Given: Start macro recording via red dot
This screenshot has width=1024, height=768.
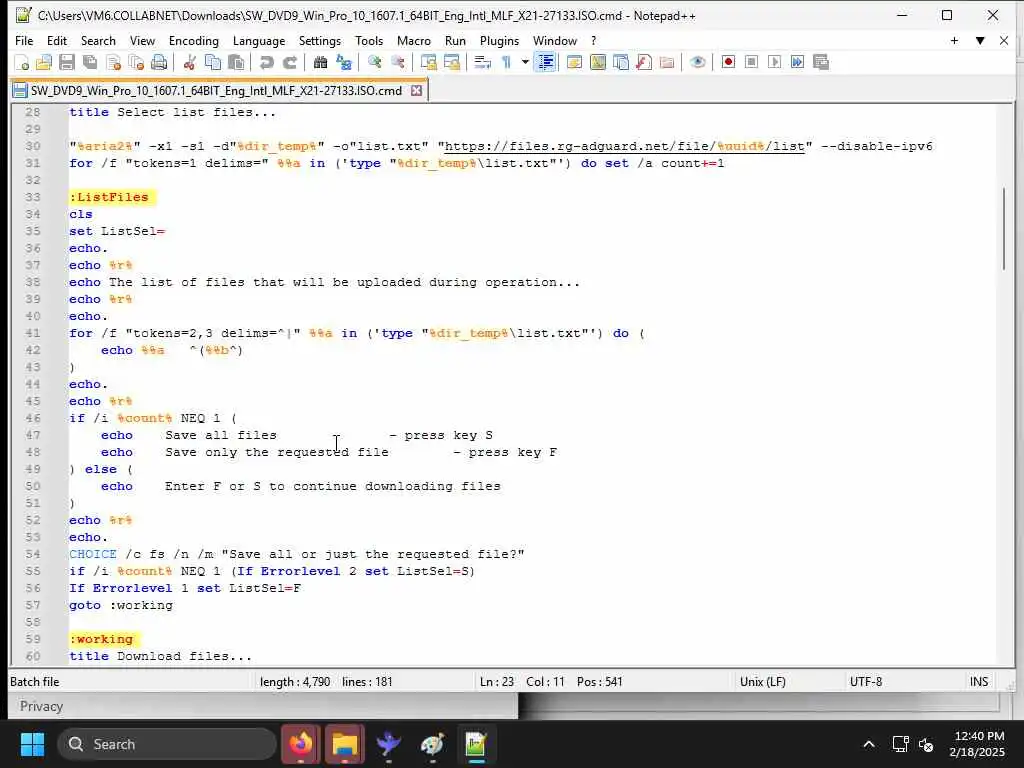Looking at the screenshot, I should point(728,63).
